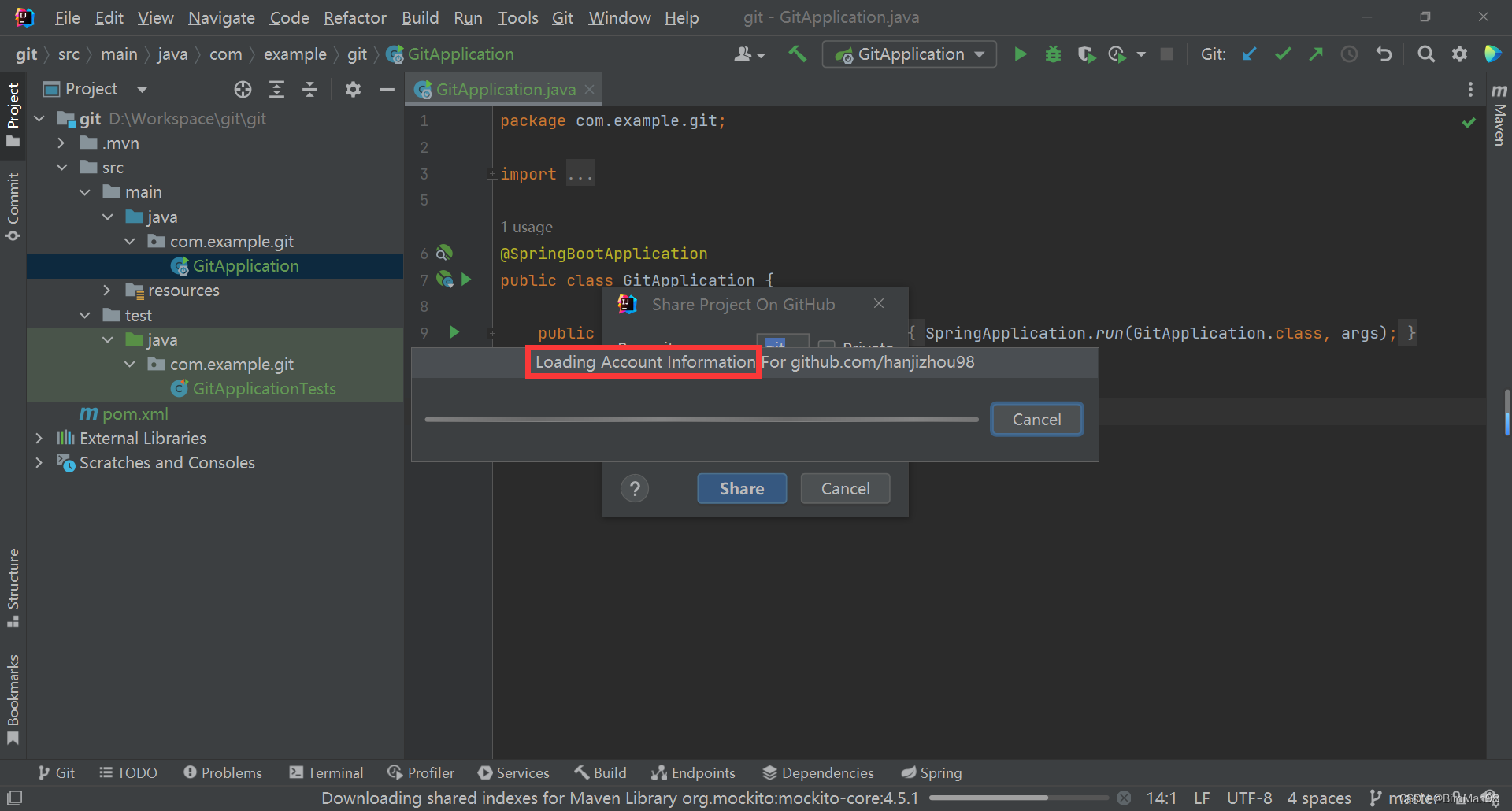
Task: Open Search Everywhere magnifier
Action: [x=1426, y=54]
